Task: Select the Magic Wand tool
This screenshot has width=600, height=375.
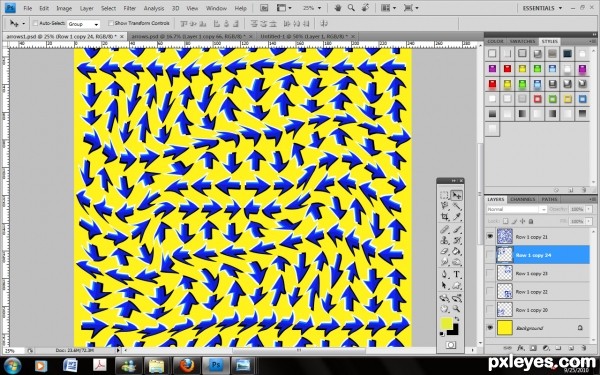Action: click(456, 206)
